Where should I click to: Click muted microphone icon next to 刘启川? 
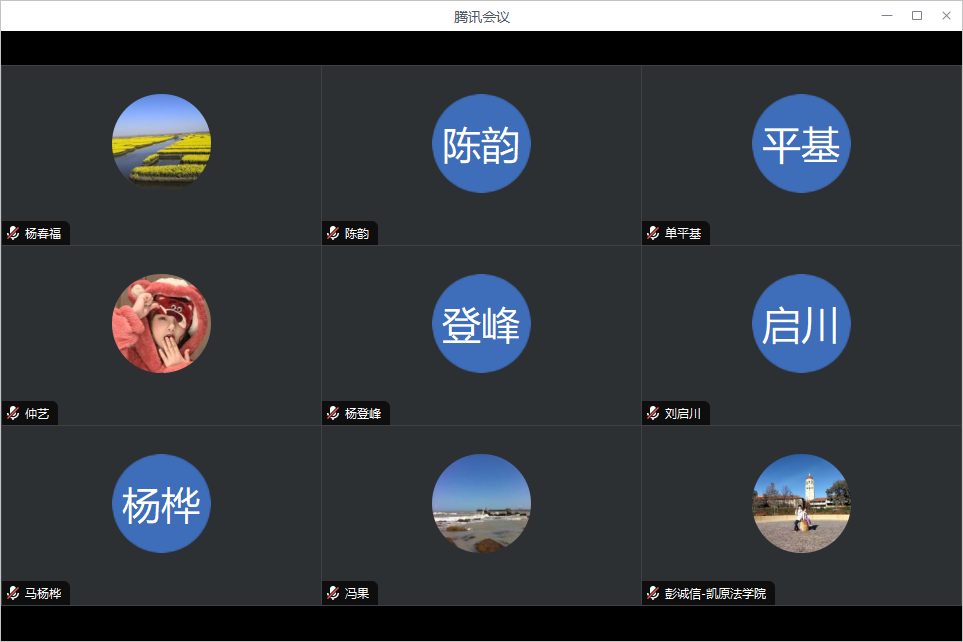[653, 413]
